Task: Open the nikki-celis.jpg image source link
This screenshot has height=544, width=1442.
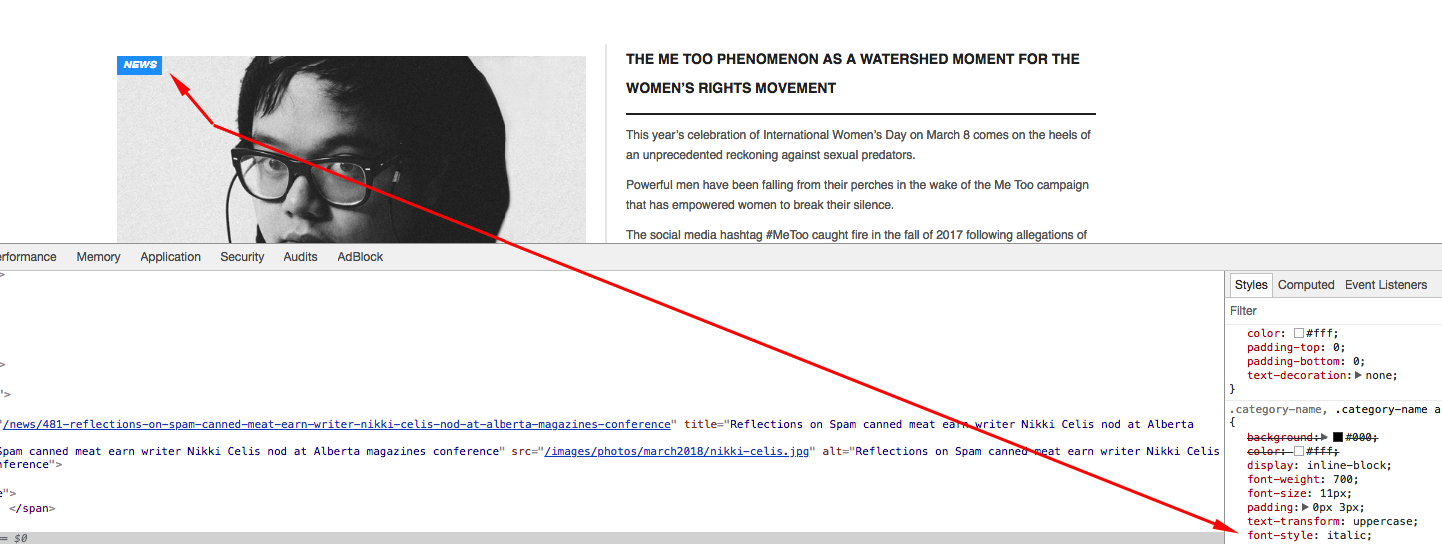Action: pyautogui.click(x=680, y=451)
